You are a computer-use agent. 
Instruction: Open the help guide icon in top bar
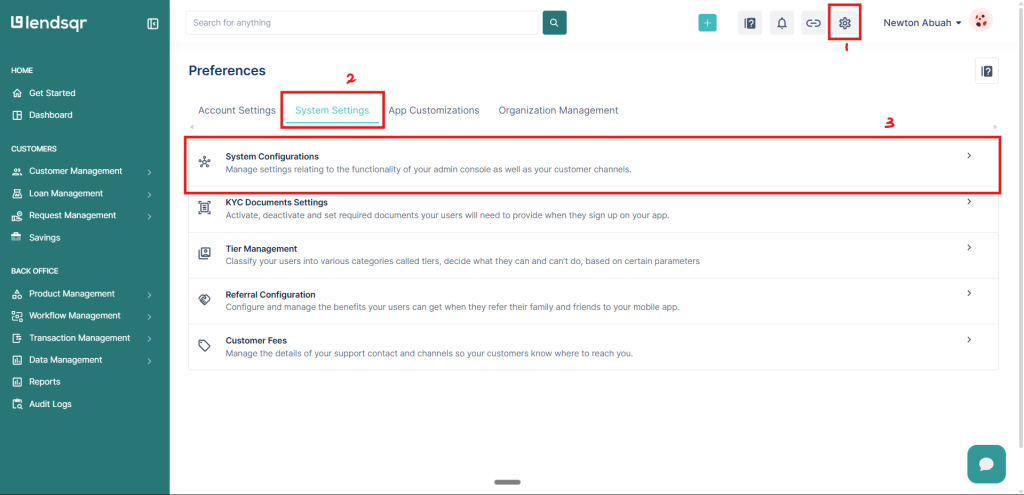[x=749, y=23]
